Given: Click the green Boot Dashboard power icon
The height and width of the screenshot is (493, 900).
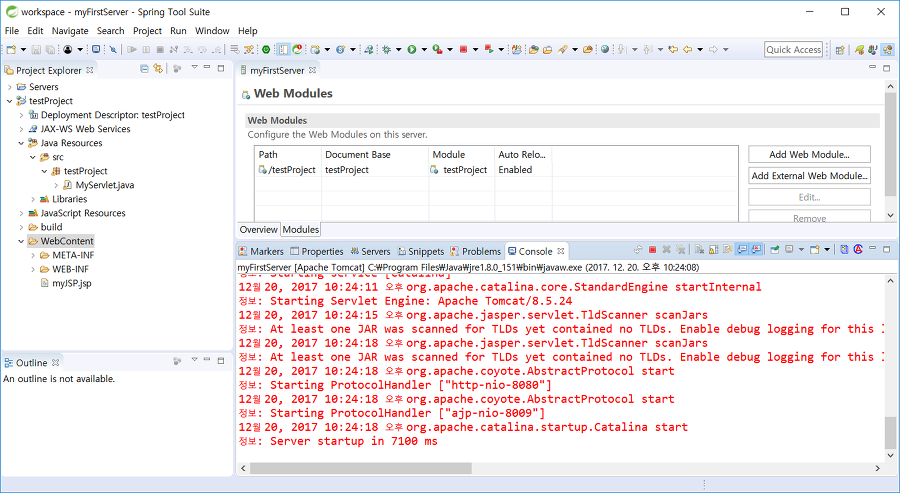Looking at the screenshot, I should 266,50.
